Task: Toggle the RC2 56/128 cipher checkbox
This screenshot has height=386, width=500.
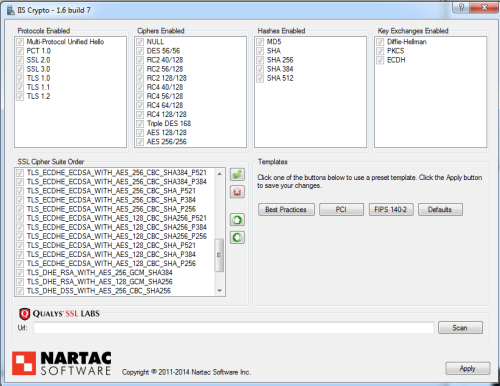Action: [140, 69]
